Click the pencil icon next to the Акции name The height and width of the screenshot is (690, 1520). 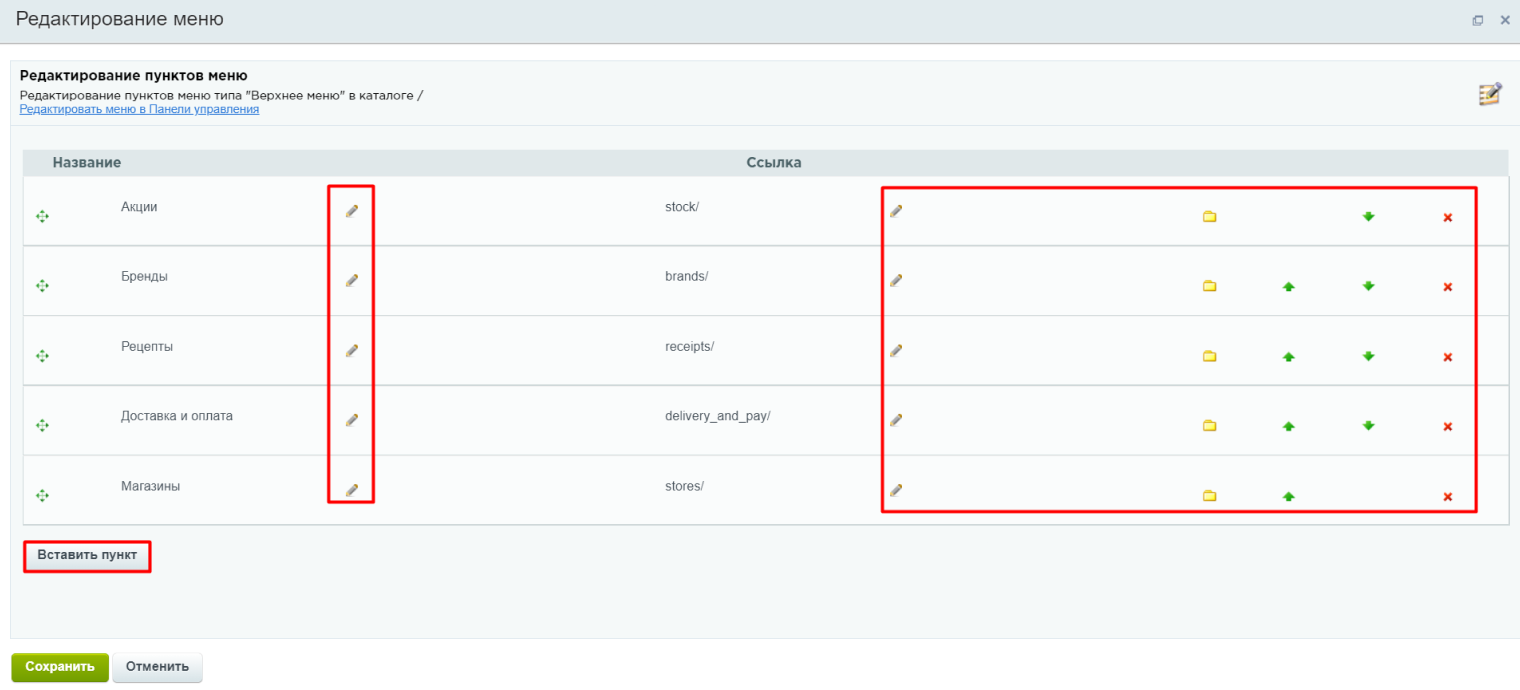[352, 211]
